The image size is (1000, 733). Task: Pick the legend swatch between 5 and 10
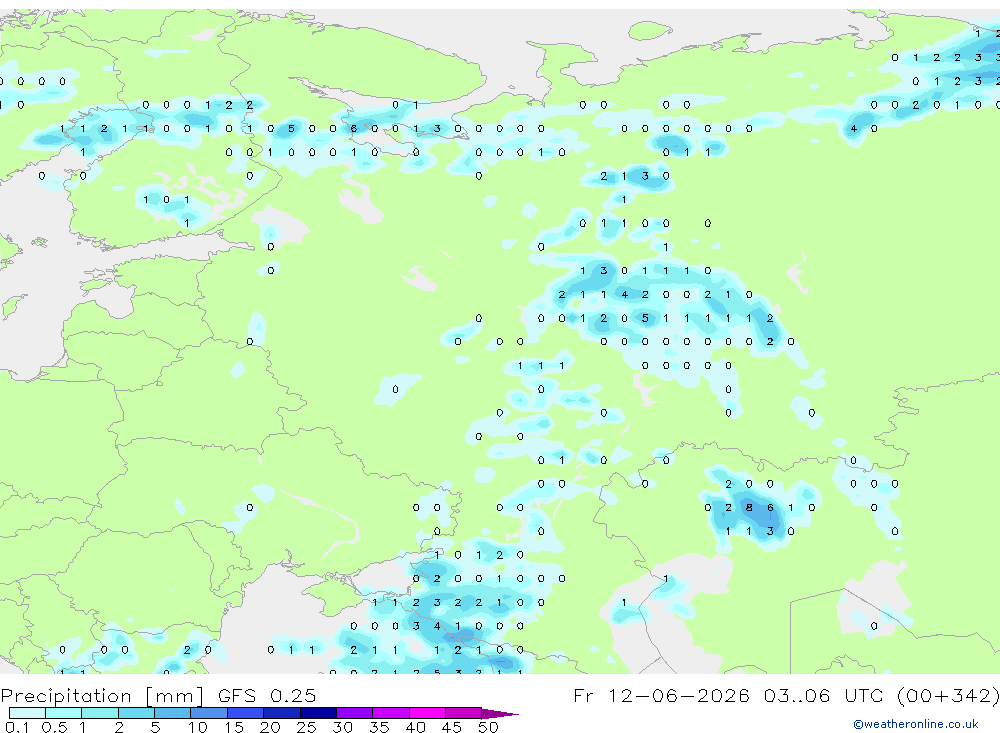(172, 713)
